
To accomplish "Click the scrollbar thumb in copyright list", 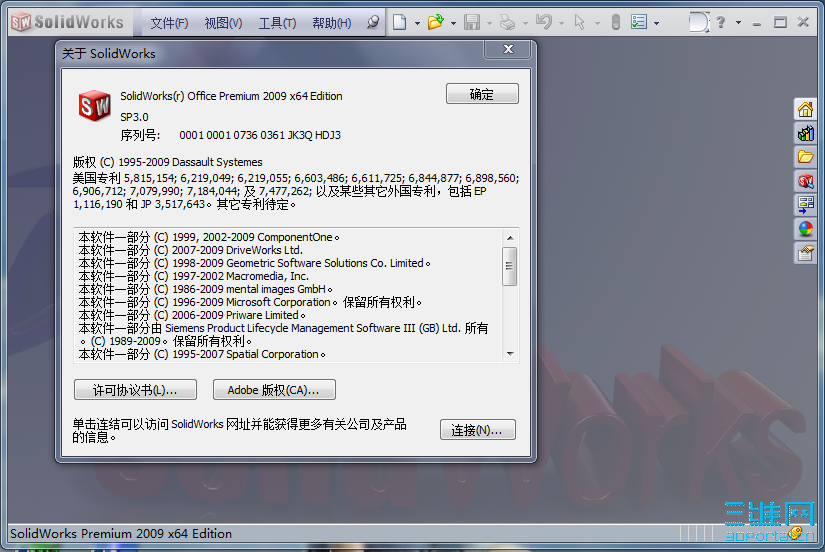I will 509,266.
